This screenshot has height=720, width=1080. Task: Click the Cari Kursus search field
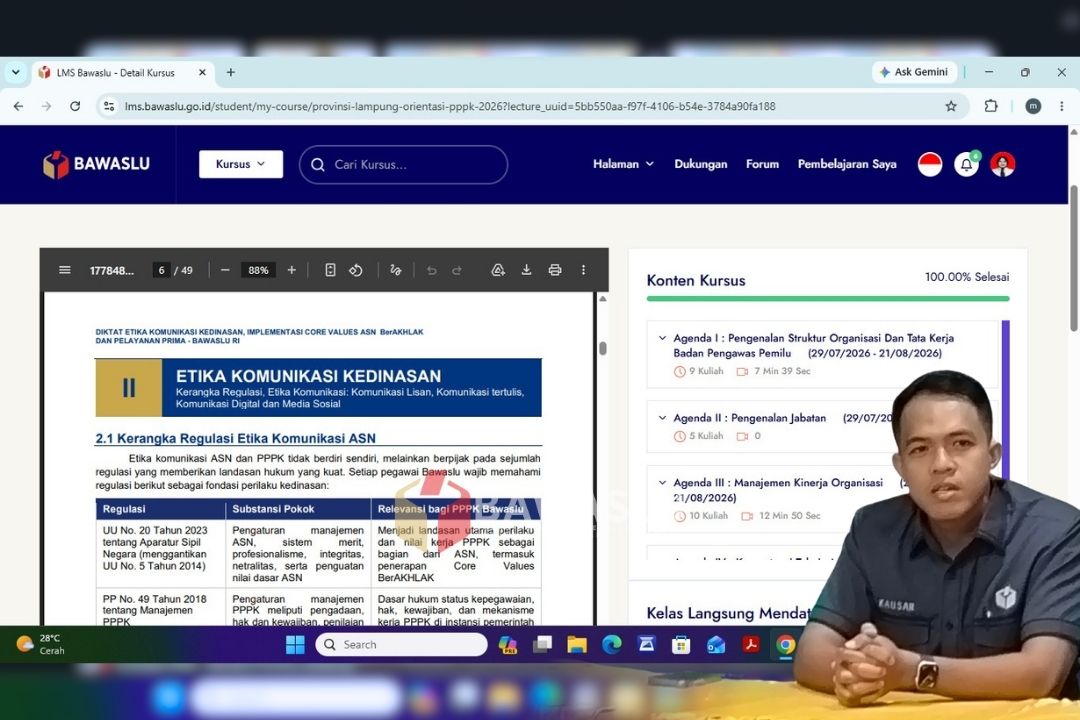[404, 165]
